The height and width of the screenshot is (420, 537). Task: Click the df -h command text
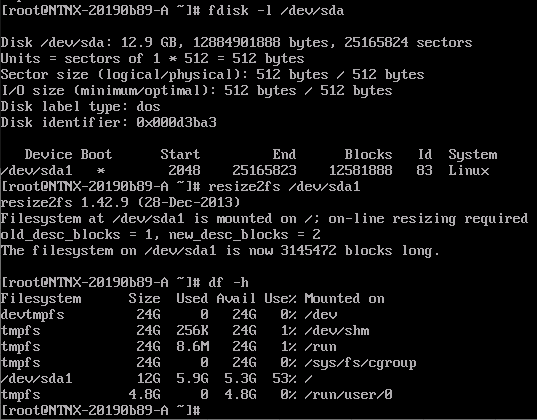228,283
